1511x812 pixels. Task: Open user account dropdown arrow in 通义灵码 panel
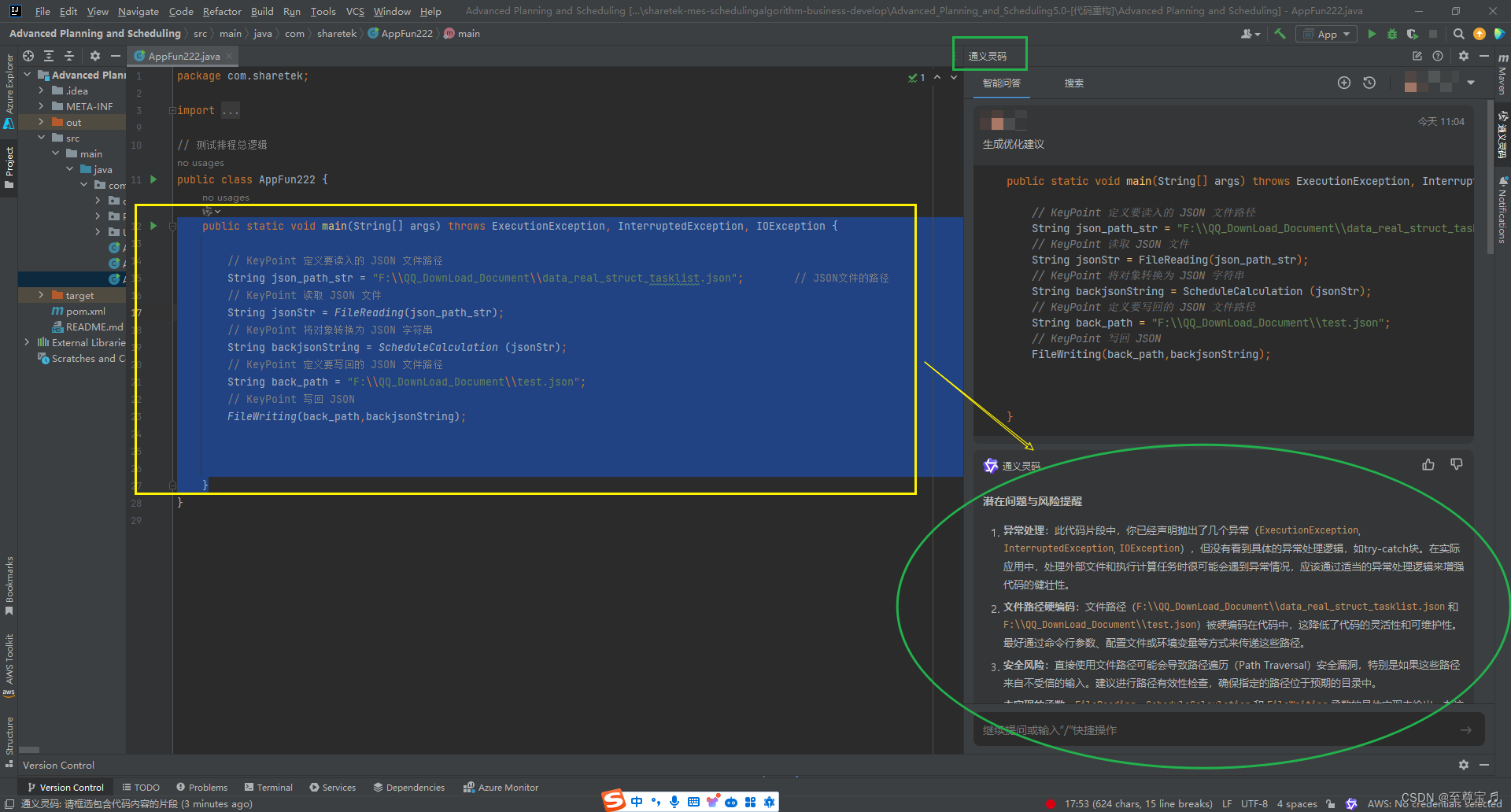click(x=1470, y=83)
